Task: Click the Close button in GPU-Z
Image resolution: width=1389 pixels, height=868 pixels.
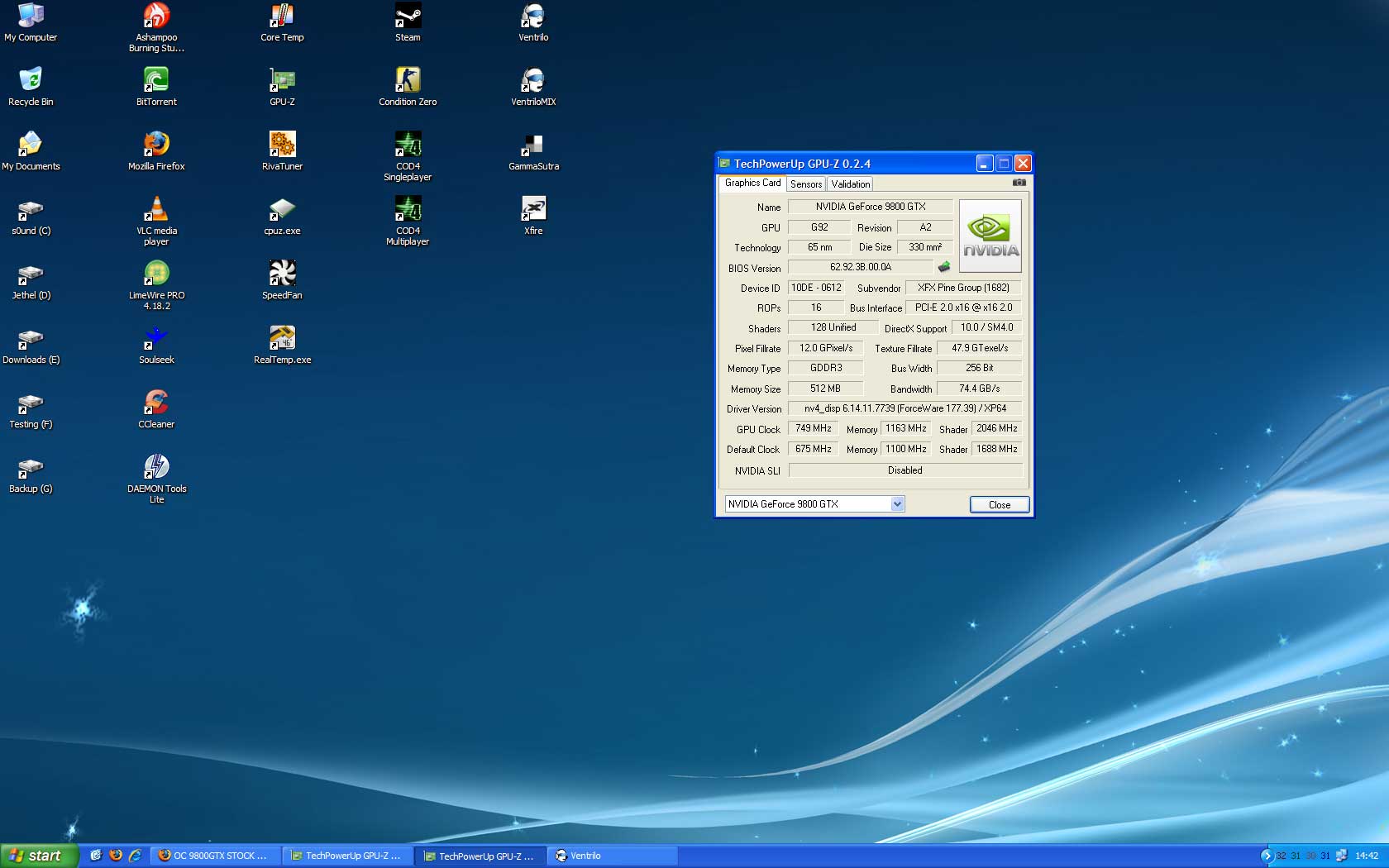Action: pos(1000,505)
